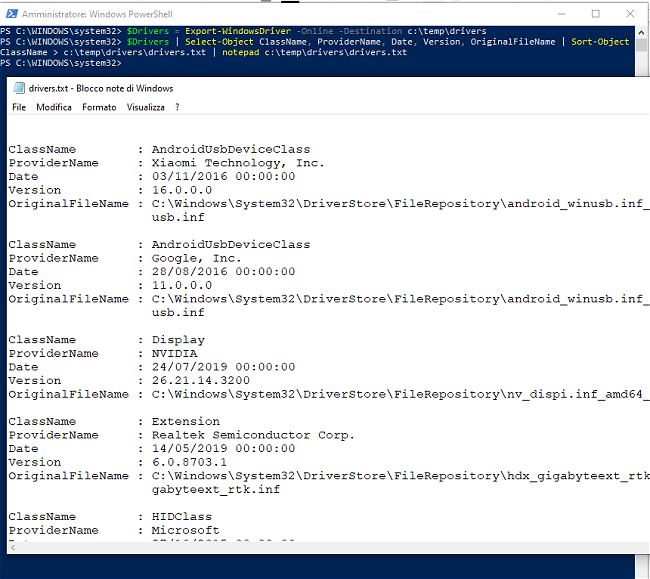This screenshot has width=650, height=579.
Task: Click 'gabyteext_rtk.inf' wrapped line text
Action: coord(216,489)
